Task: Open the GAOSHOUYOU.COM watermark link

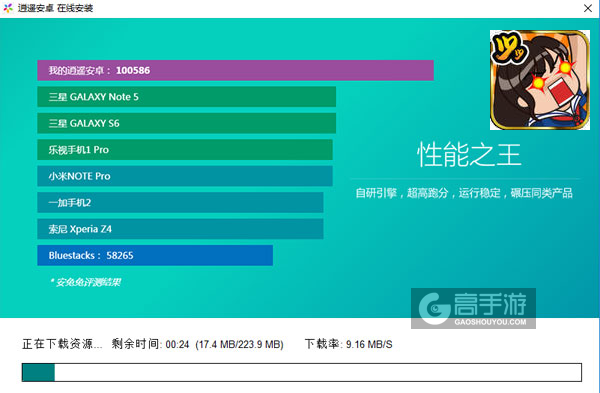Action: coord(490,322)
